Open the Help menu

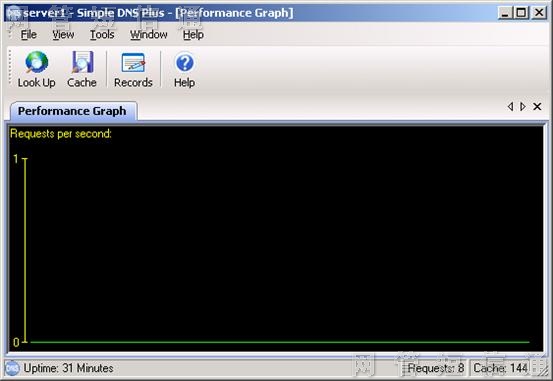click(193, 35)
